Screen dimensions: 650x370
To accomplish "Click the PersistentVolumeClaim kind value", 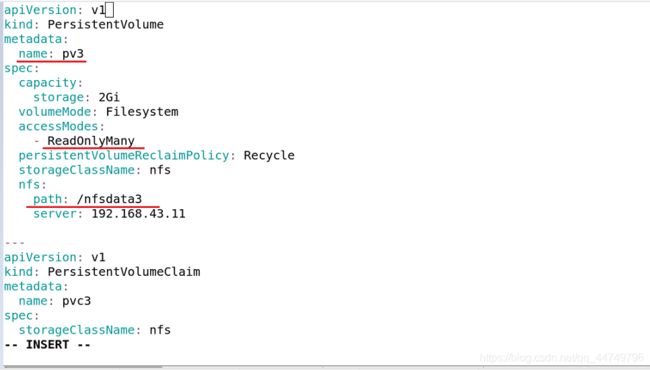I will [124, 272].
